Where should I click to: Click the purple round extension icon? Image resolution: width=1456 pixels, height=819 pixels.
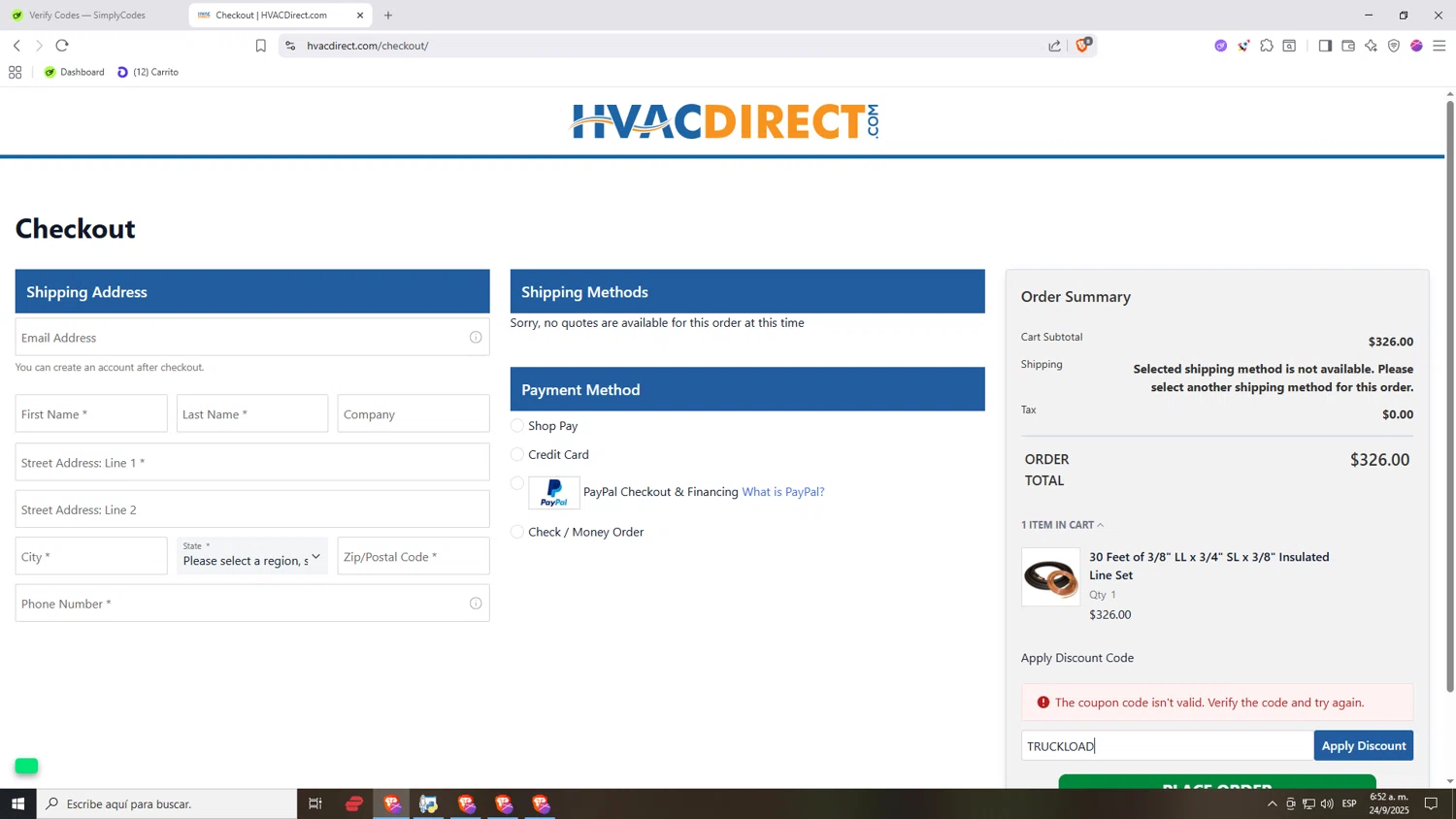(x=1220, y=46)
